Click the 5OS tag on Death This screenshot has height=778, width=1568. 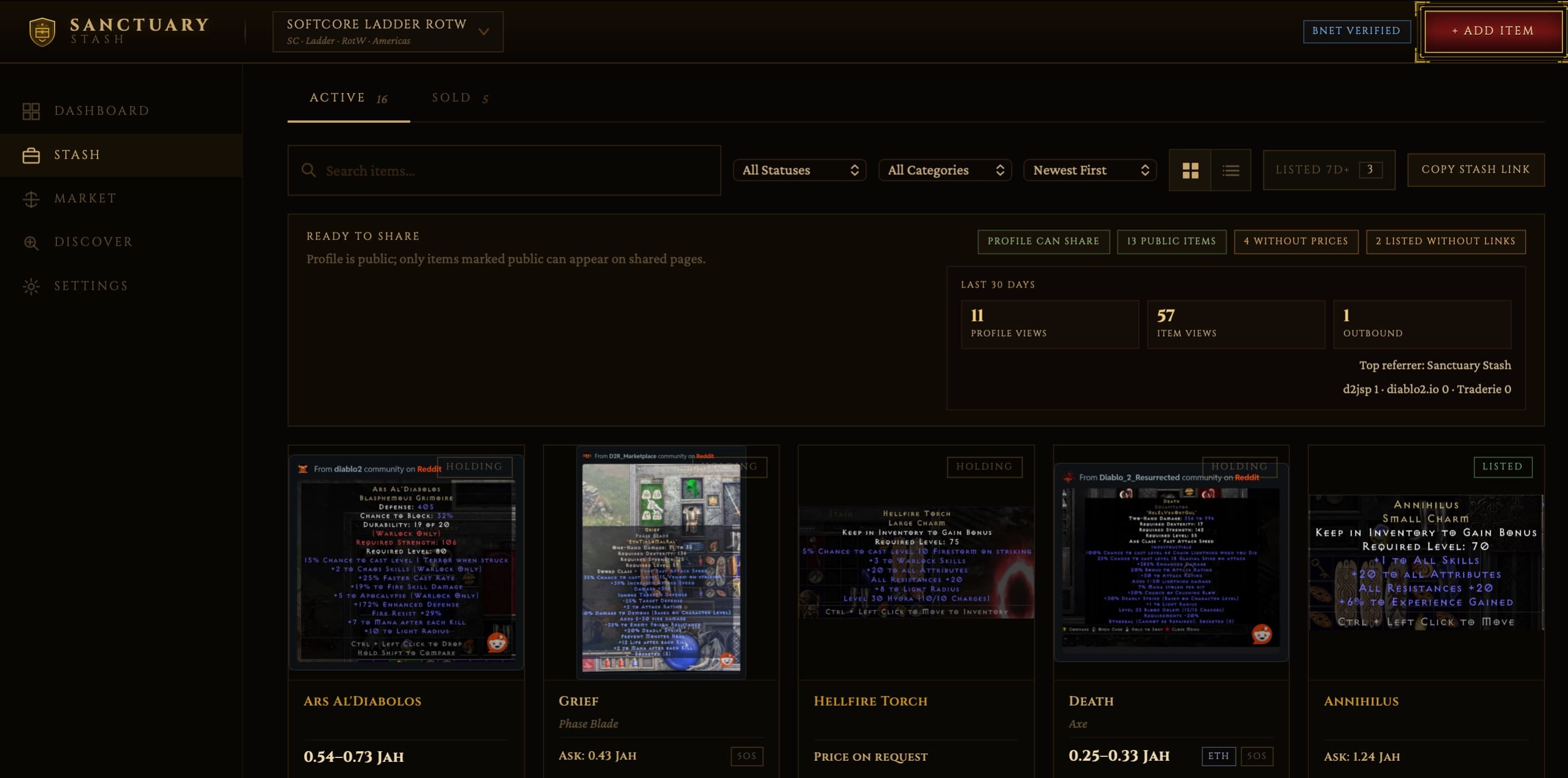click(1257, 756)
